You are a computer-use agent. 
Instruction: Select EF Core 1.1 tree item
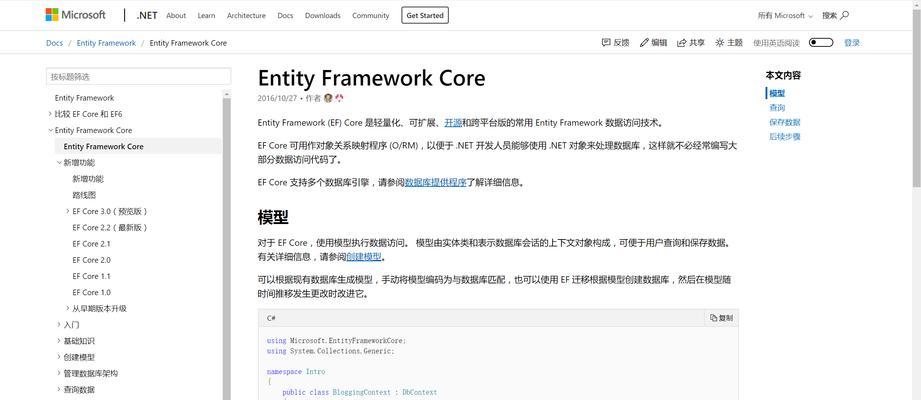click(x=91, y=276)
